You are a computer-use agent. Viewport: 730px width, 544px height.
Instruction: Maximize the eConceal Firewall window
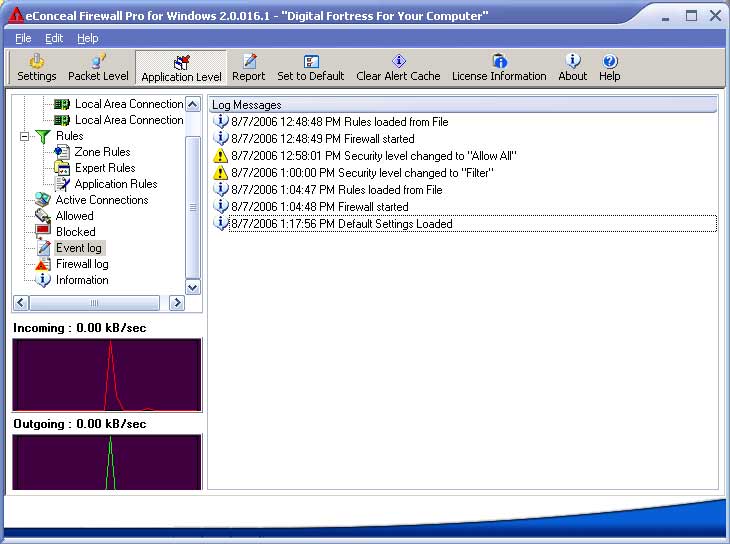691,16
